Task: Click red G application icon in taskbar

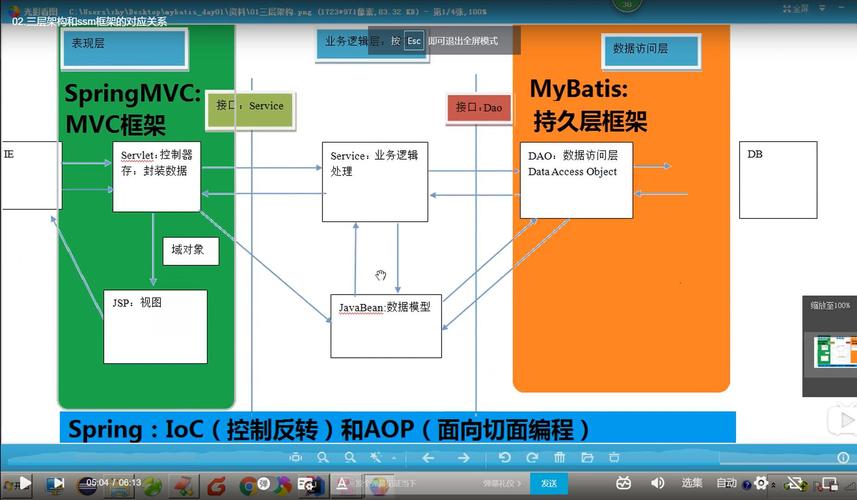Action: (216, 485)
